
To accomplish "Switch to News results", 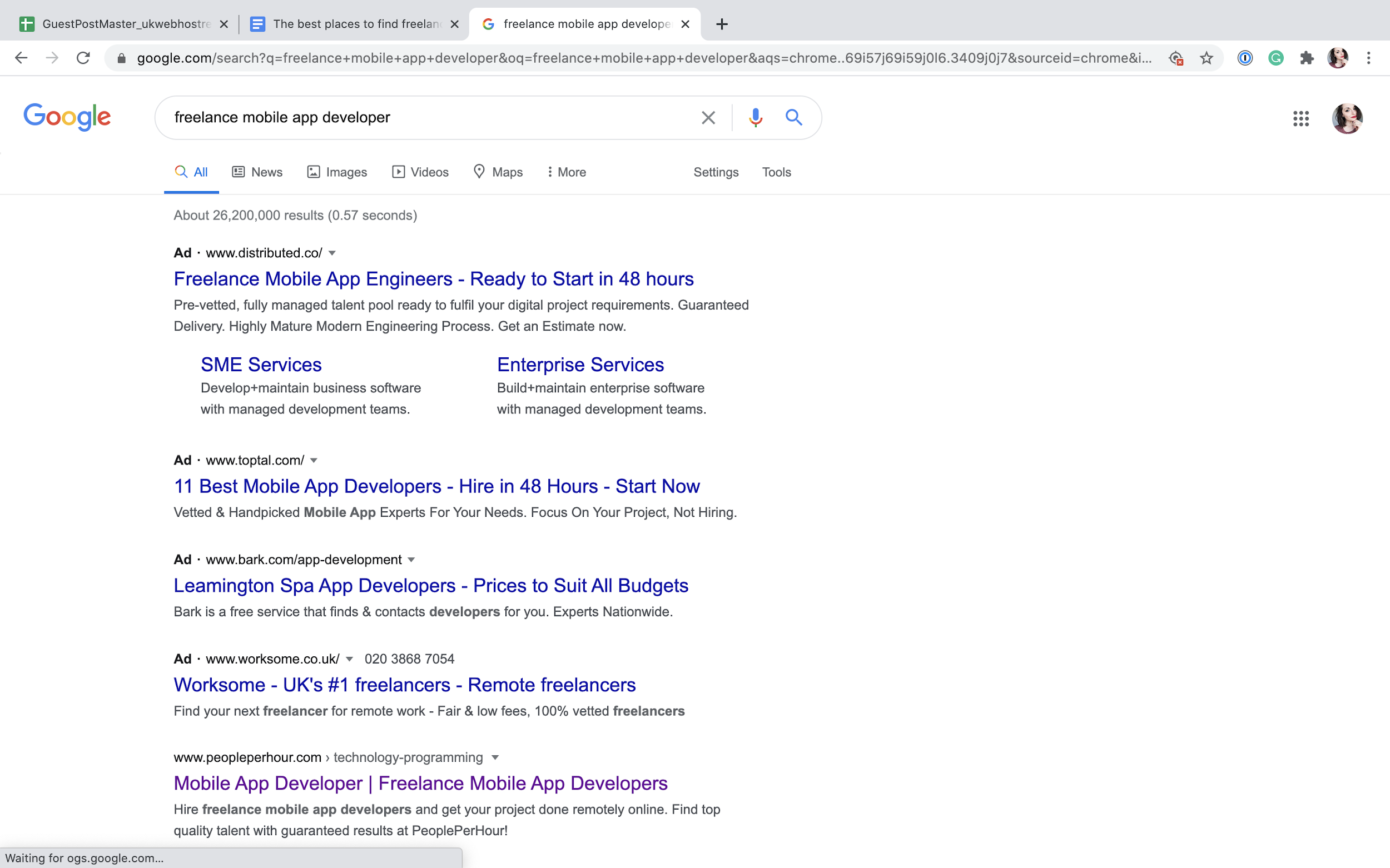I will point(257,172).
